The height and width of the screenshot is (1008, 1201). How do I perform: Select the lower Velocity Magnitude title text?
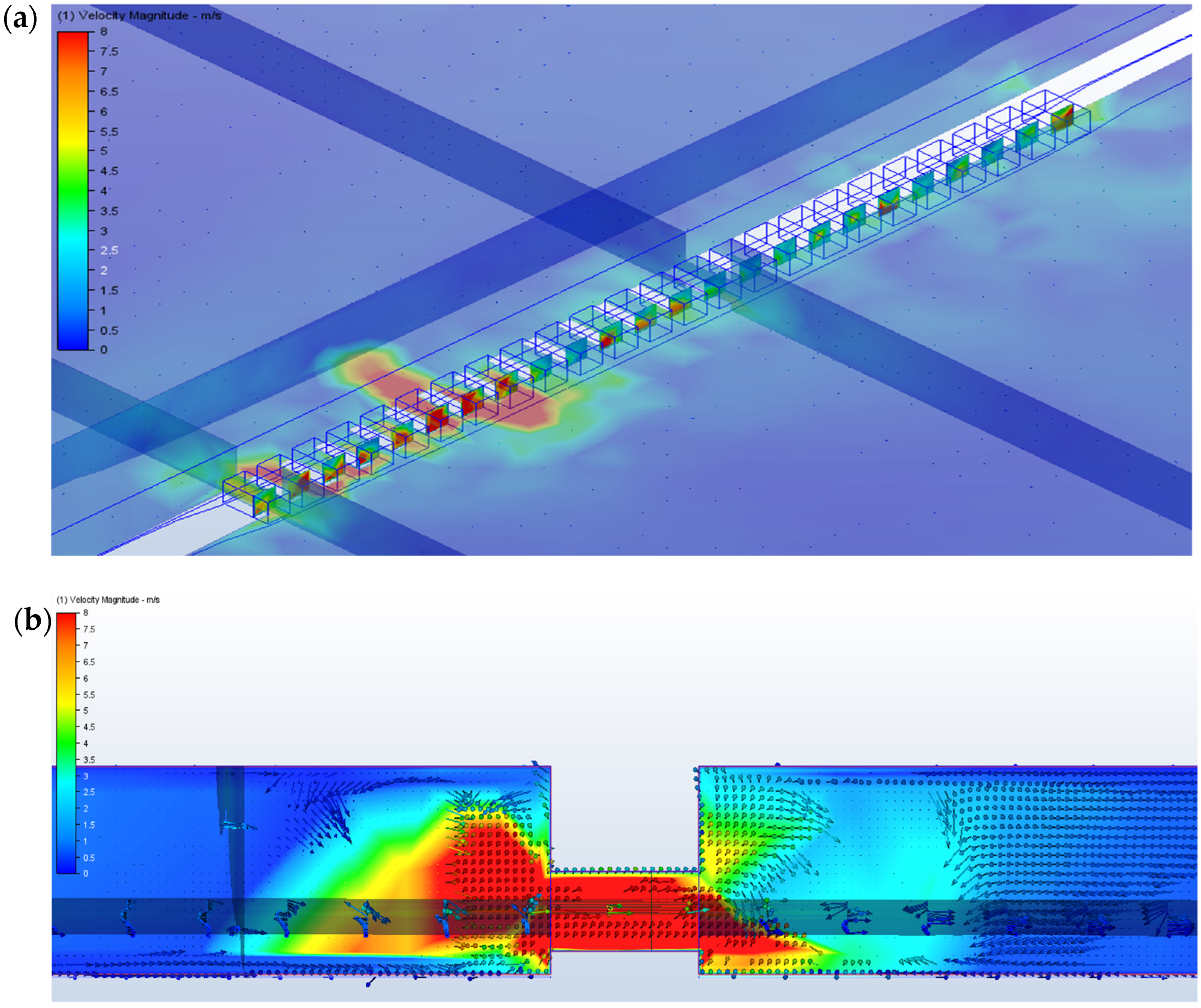point(107,600)
